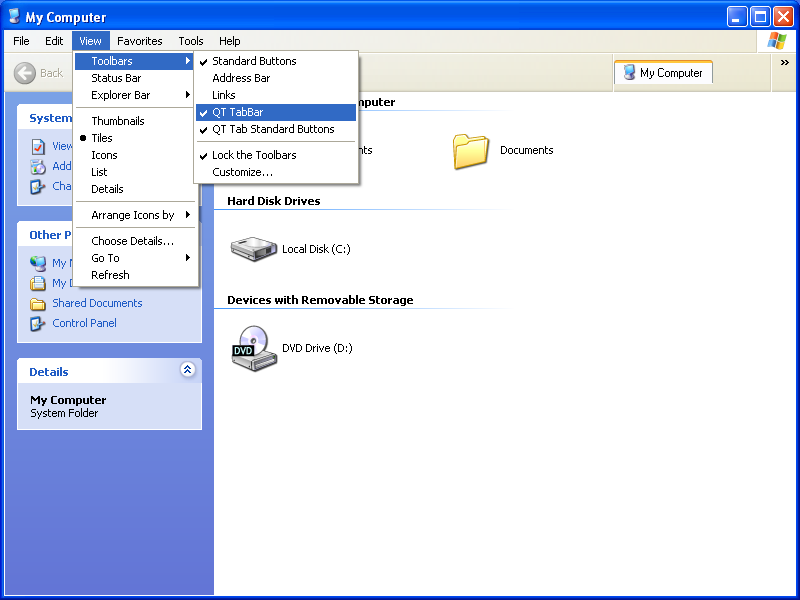Choose Customize... from Toolbars submenu

coord(242,172)
